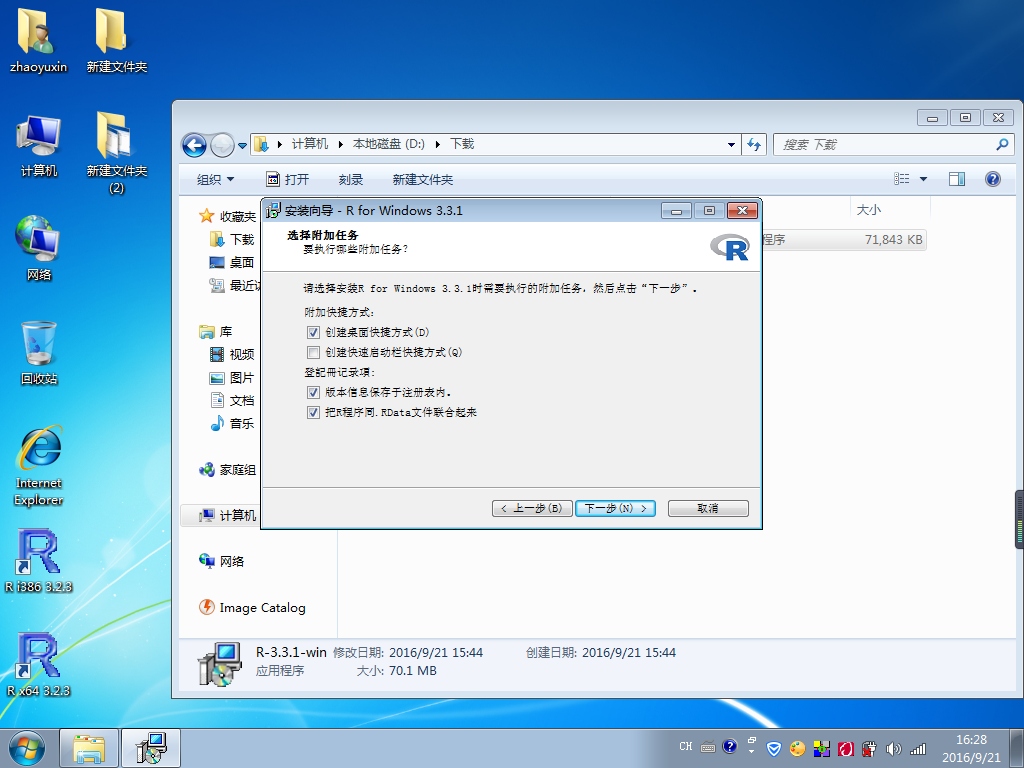
Task: Click the R logo in setup wizard
Action: pos(729,248)
